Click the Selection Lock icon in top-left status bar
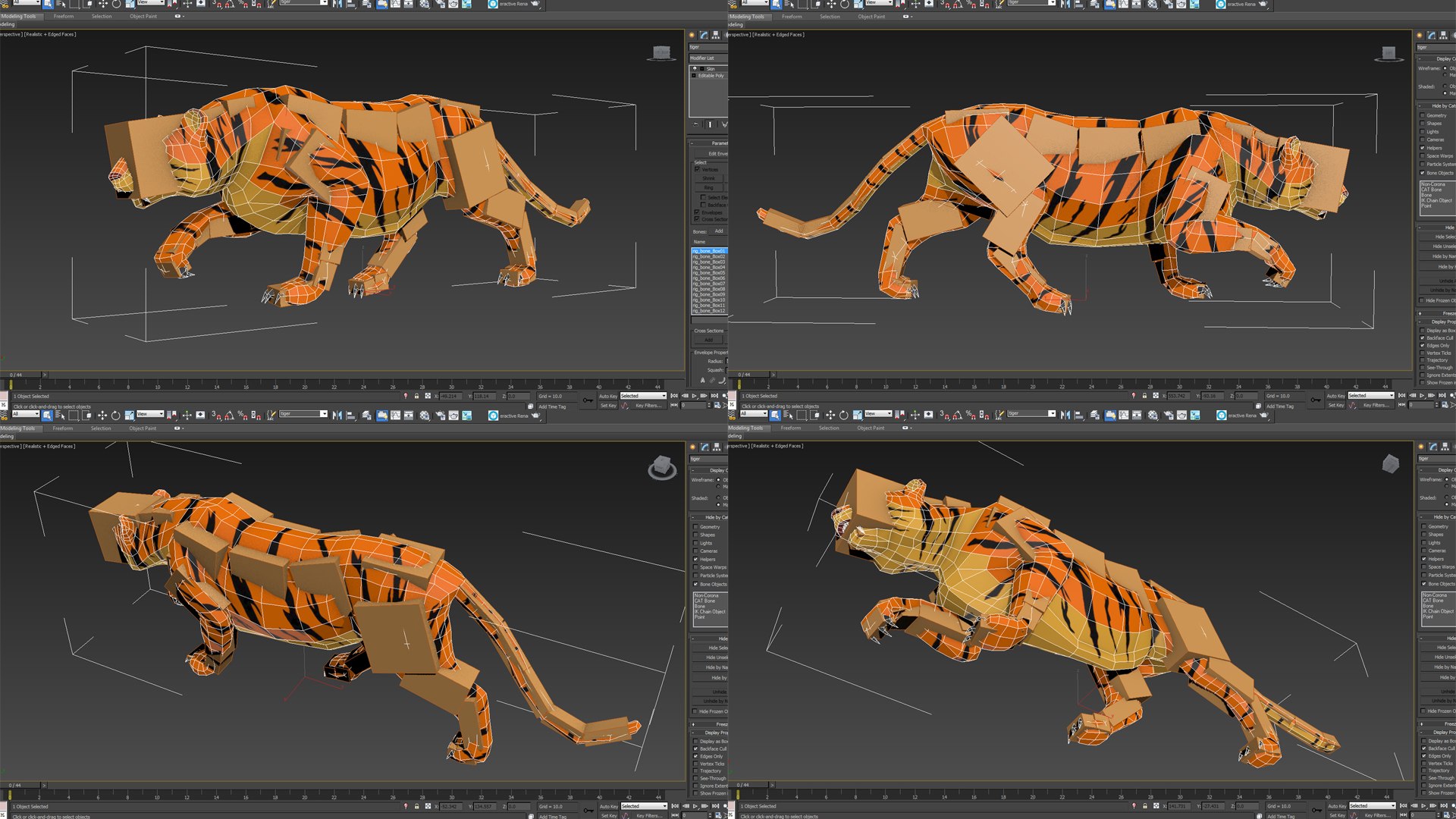Image resolution: width=1456 pixels, height=819 pixels. (x=416, y=396)
